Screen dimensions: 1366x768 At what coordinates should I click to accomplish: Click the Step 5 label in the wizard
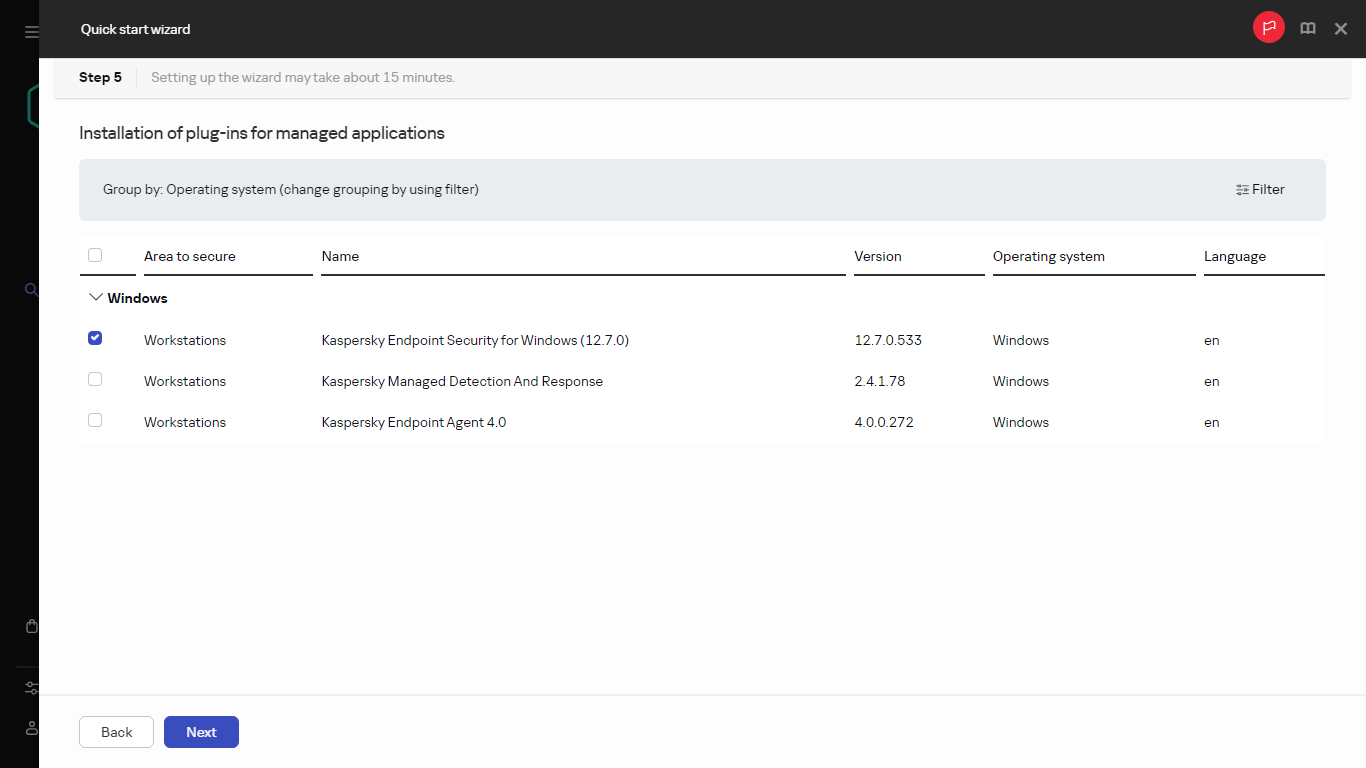click(x=100, y=77)
